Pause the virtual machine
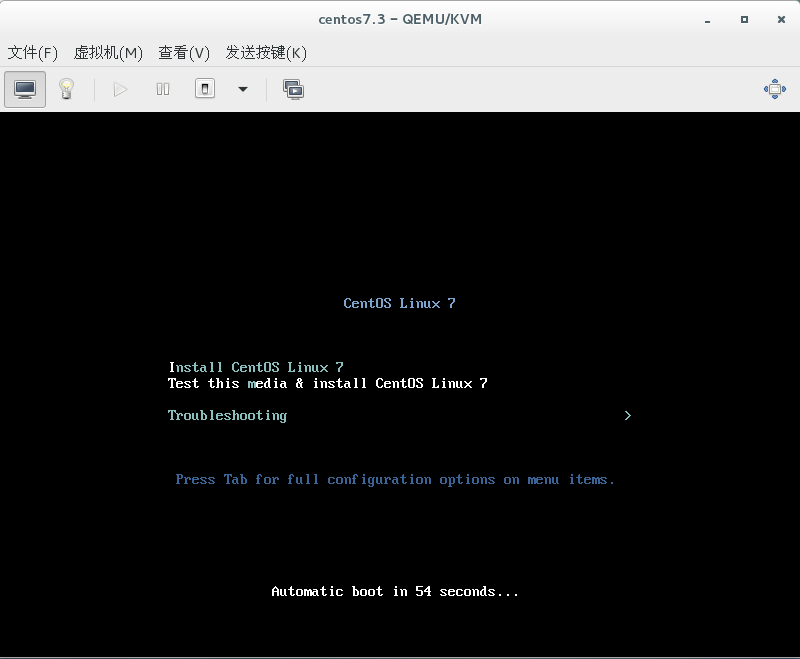This screenshot has width=800, height=659. point(163,90)
